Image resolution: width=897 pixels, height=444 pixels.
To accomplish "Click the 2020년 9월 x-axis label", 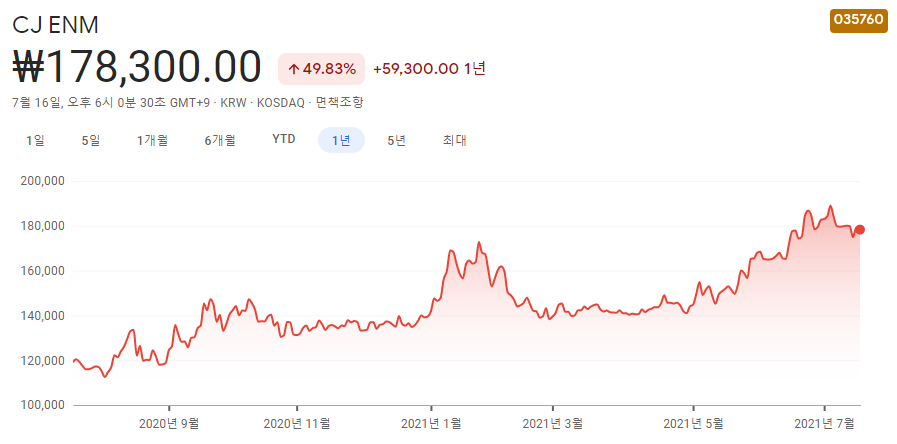I will tap(169, 424).
